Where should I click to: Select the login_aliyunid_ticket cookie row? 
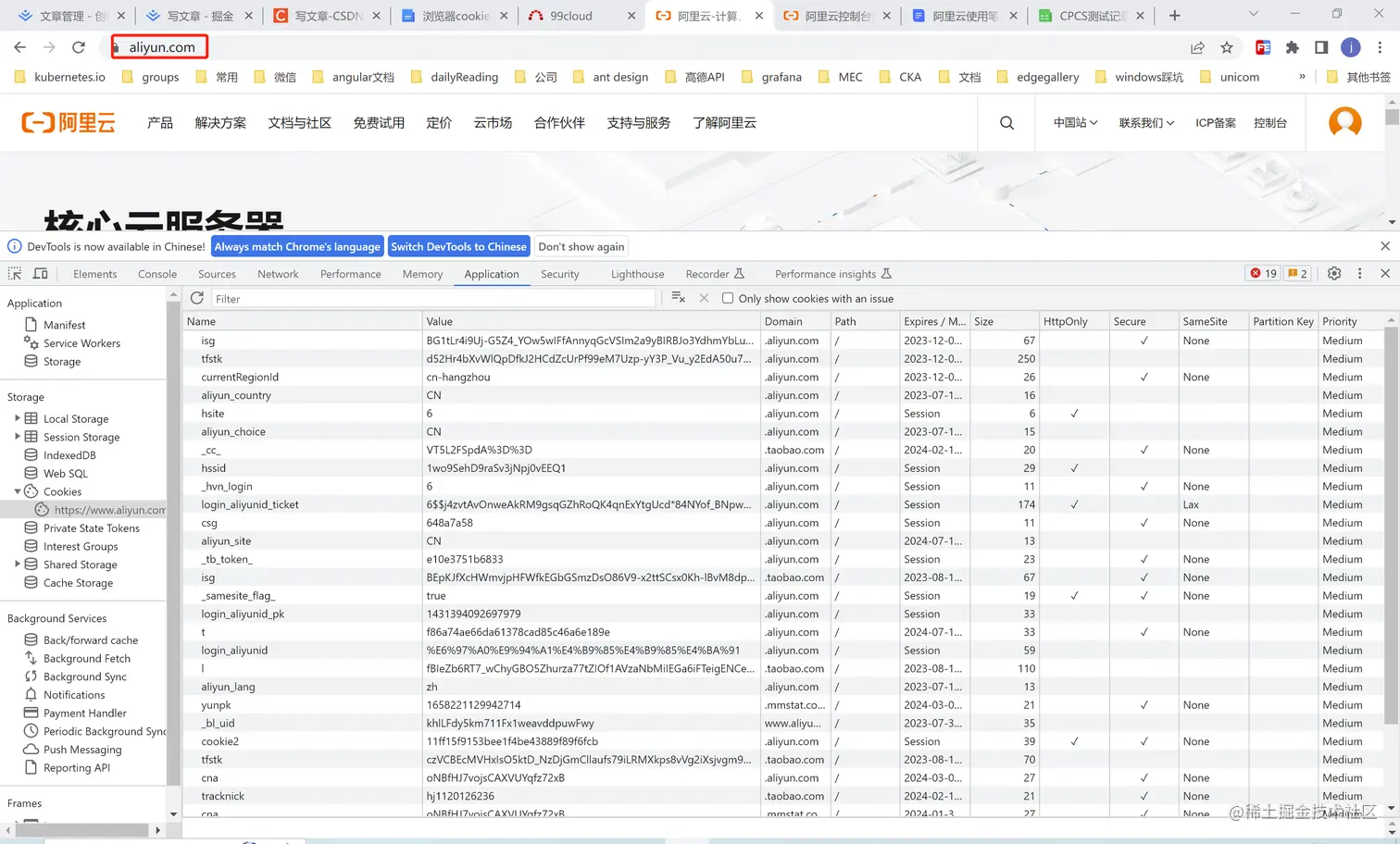point(783,504)
